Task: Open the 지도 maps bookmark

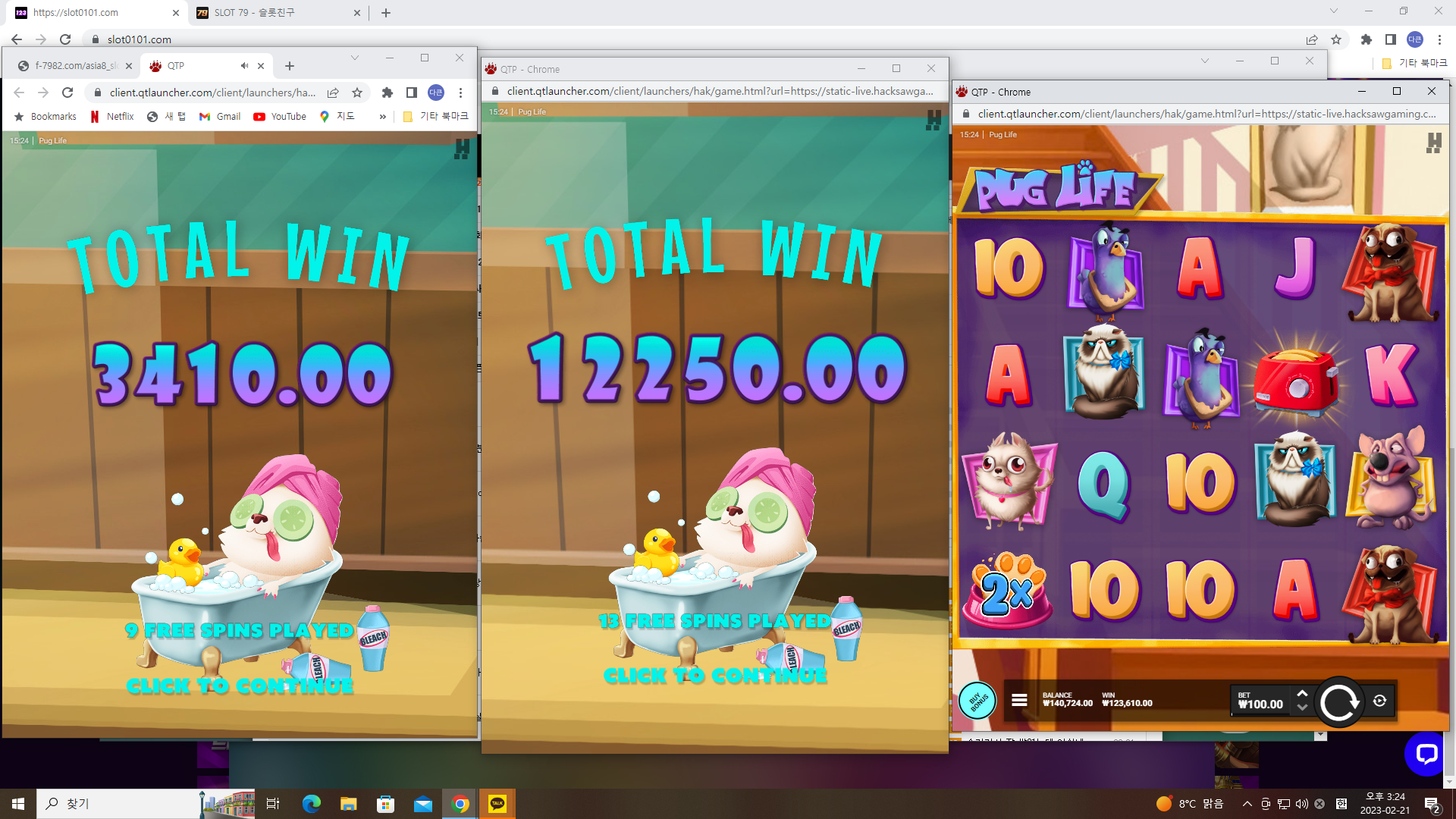Action: pyautogui.click(x=337, y=117)
